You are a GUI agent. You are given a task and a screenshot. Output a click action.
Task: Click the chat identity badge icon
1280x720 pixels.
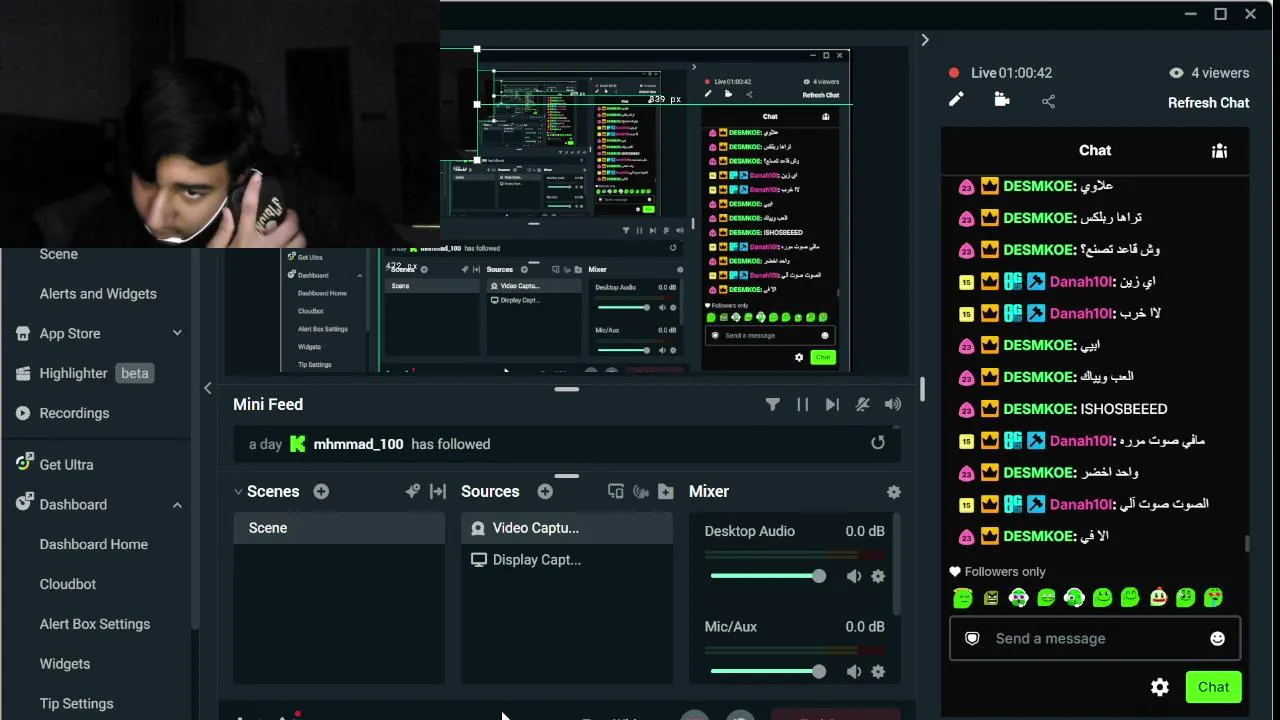[972, 638]
